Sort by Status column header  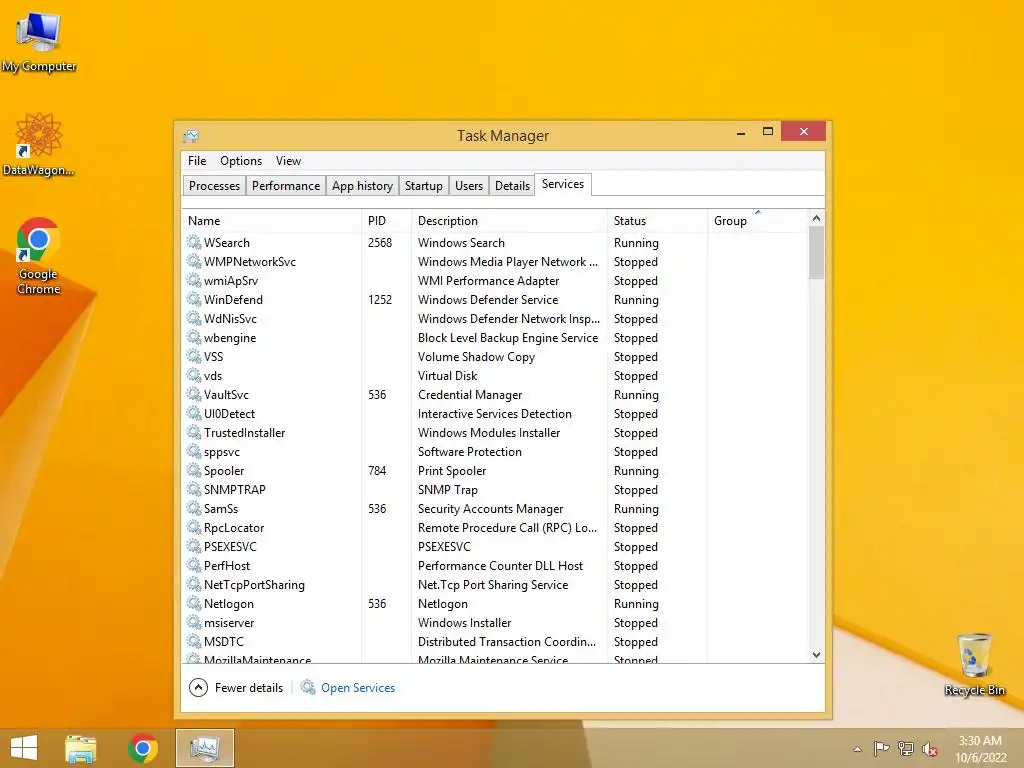(x=657, y=221)
